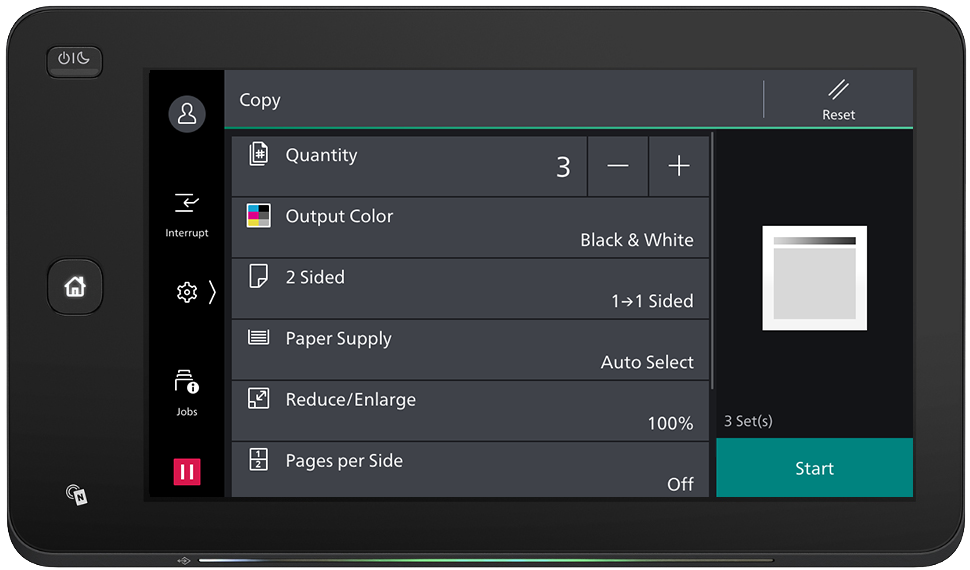970x570 pixels.
Task: Tap the quantity value 3
Action: tap(563, 167)
